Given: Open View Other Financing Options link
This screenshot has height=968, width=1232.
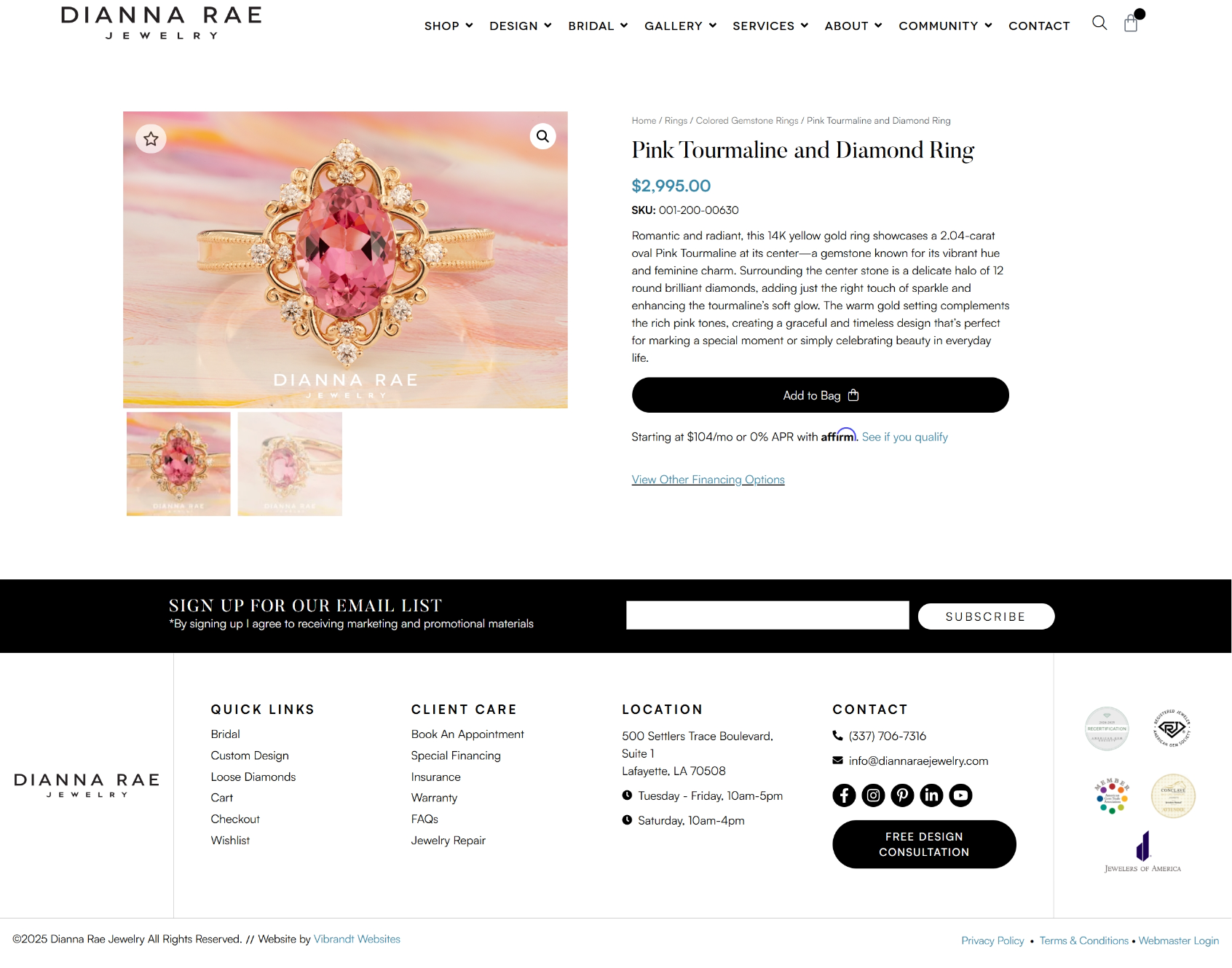Looking at the screenshot, I should click(708, 480).
